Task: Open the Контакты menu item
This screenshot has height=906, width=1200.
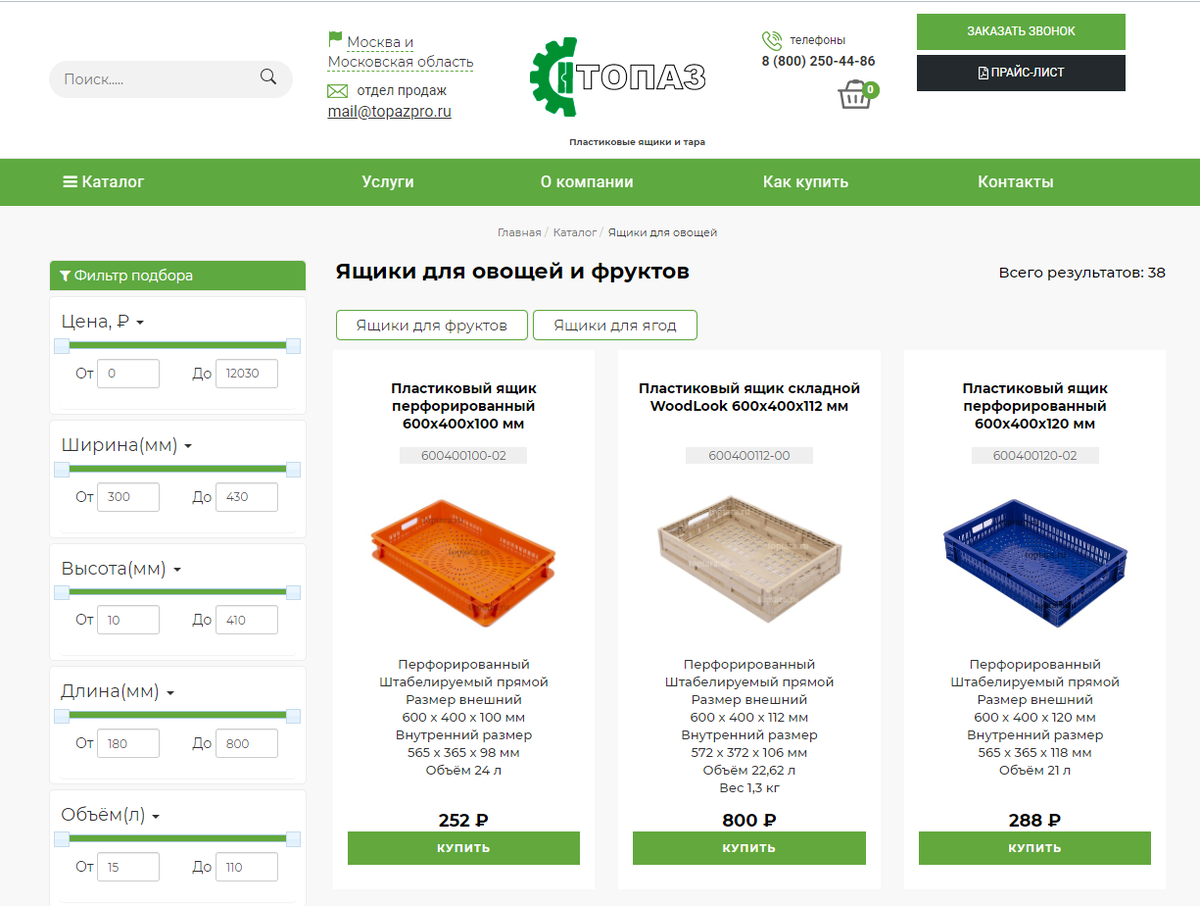Action: coord(1015,182)
